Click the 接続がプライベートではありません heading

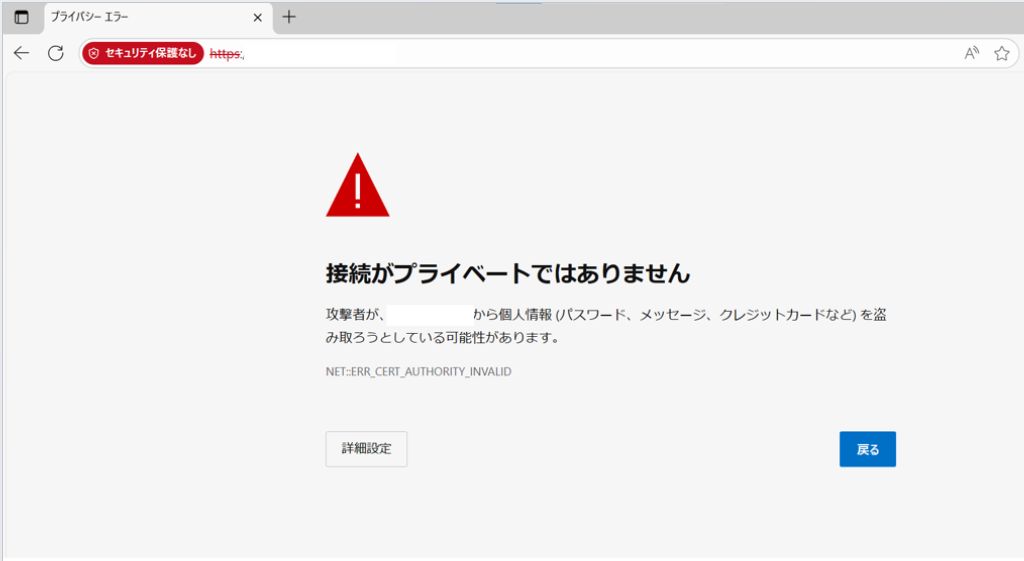[x=507, y=273]
